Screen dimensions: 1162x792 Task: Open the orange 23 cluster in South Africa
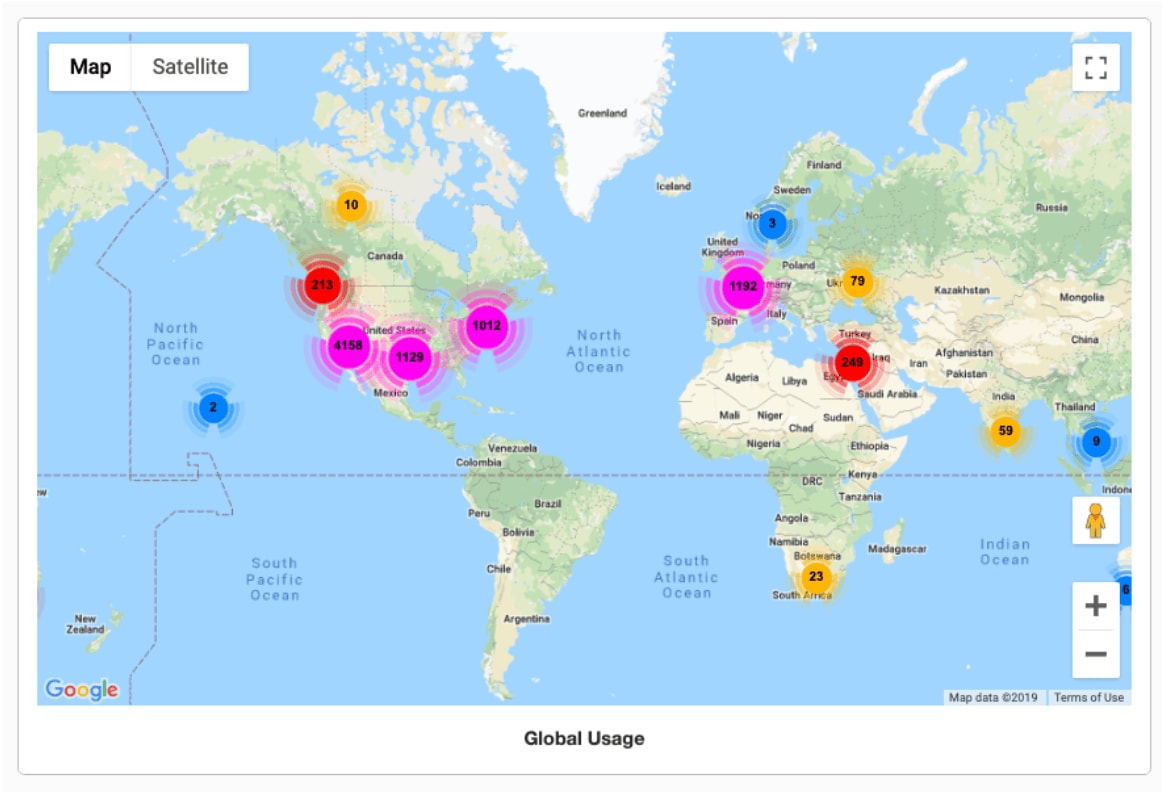816,576
